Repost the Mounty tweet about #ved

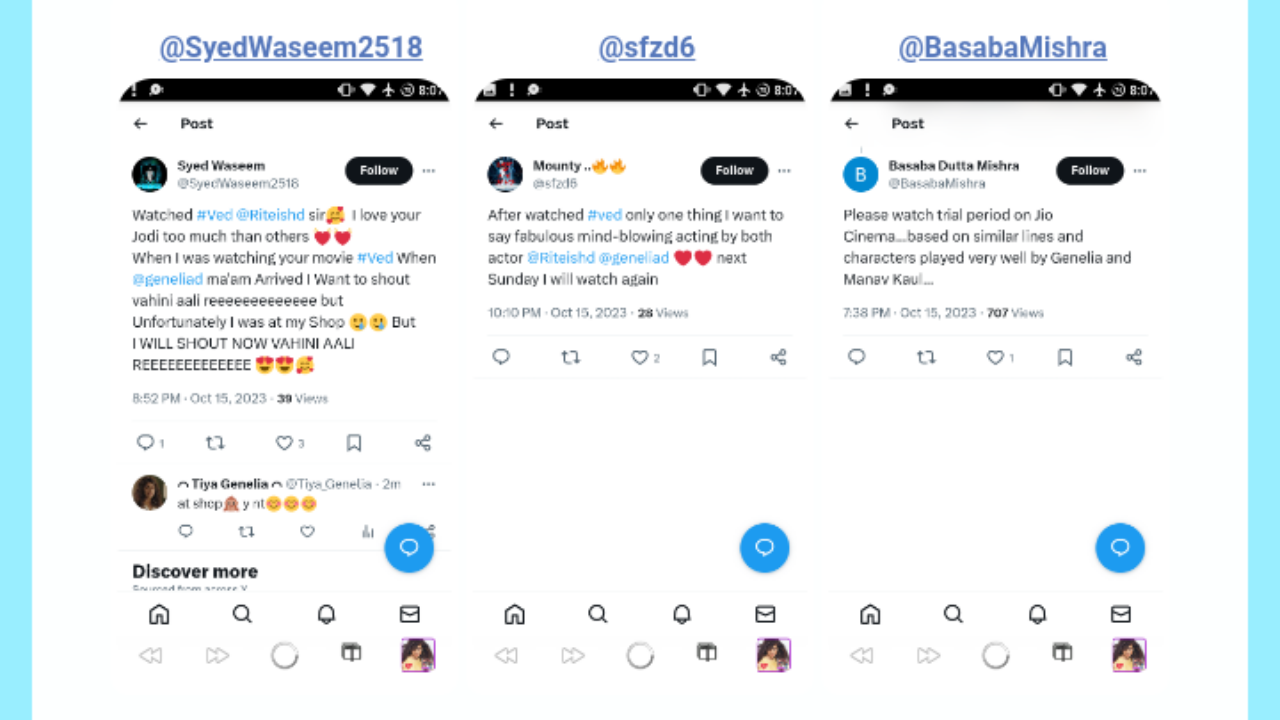pos(570,357)
